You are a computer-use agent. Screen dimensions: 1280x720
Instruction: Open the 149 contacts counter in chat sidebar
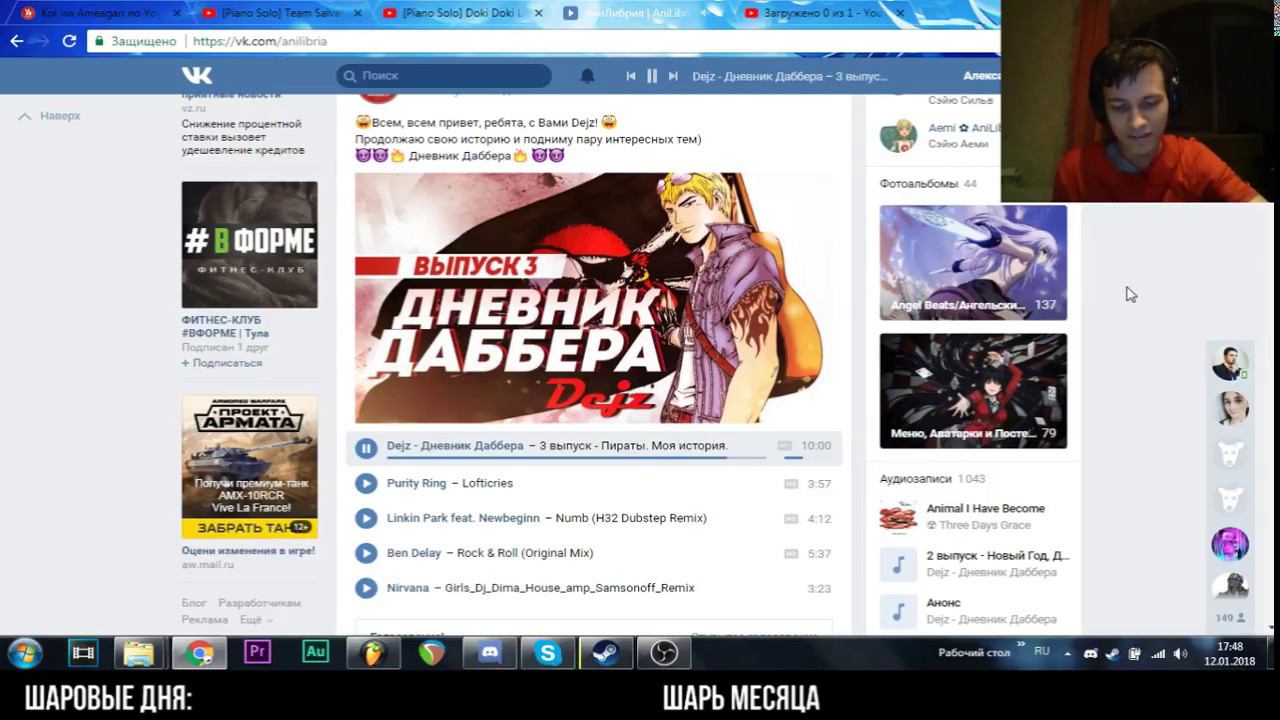pyautogui.click(x=1230, y=618)
